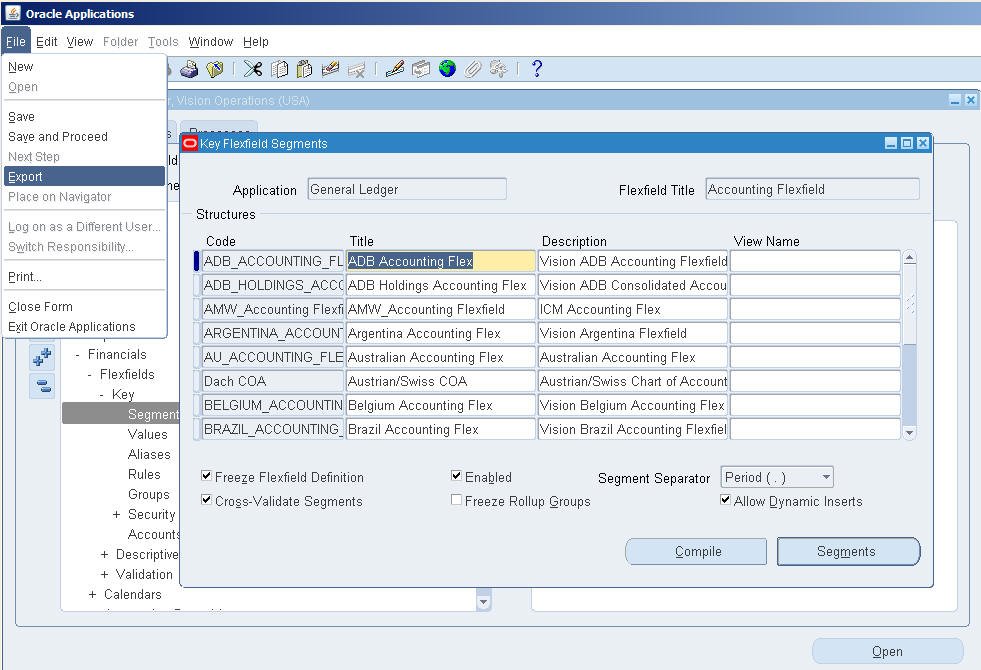
Task: Expand the Descriptive tree node
Action: coord(104,554)
